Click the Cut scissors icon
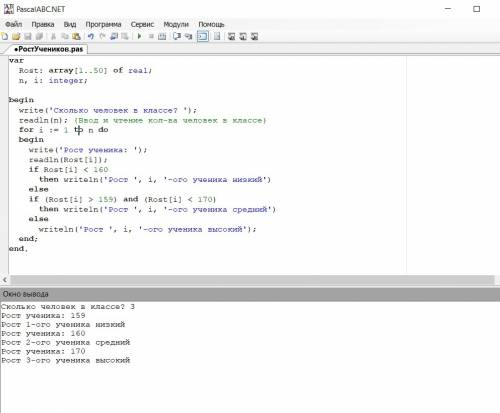Image resolution: width=500 pixels, height=413 pixels. [53, 36]
